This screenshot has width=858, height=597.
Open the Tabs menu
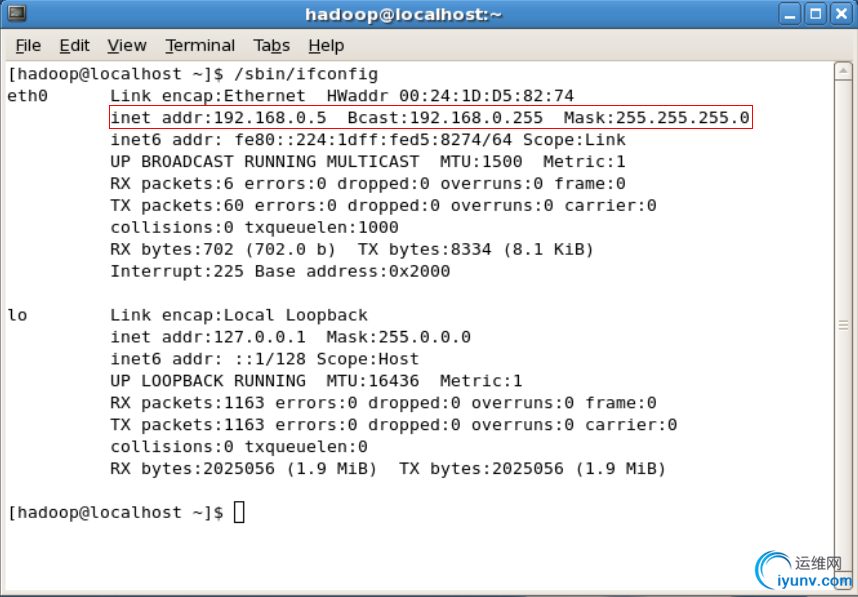[271, 45]
